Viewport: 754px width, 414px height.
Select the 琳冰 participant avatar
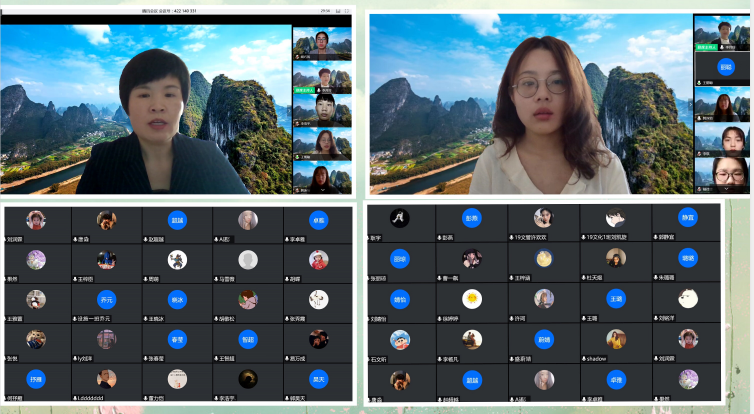click(177, 299)
